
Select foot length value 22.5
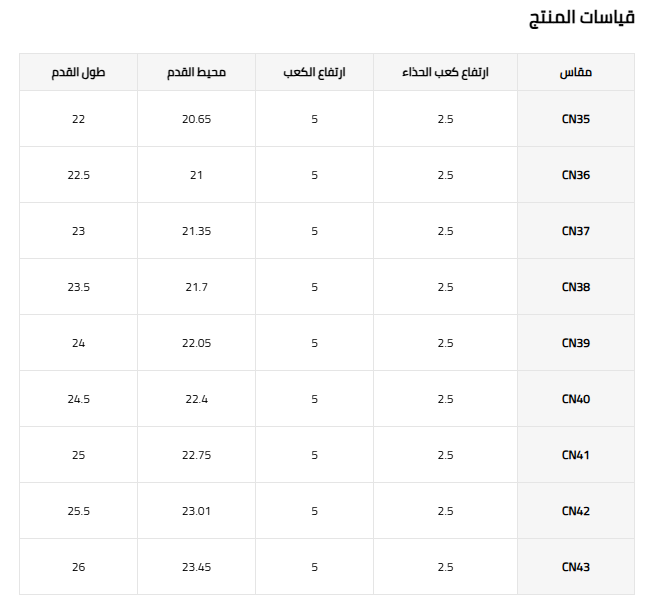[x=78, y=175]
